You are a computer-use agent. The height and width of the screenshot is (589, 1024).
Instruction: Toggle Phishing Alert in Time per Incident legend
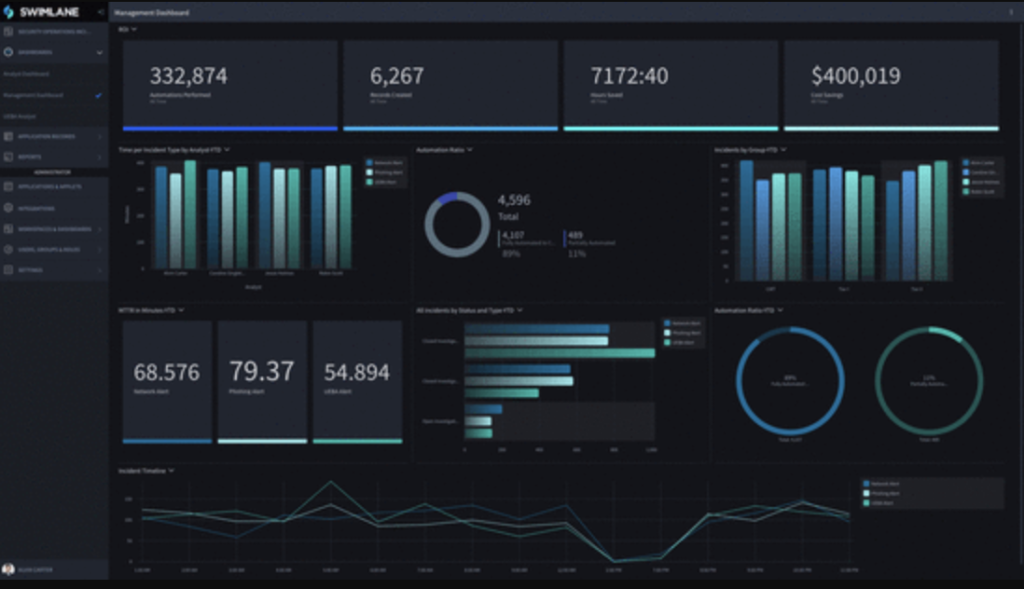click(x=385, y=172)
